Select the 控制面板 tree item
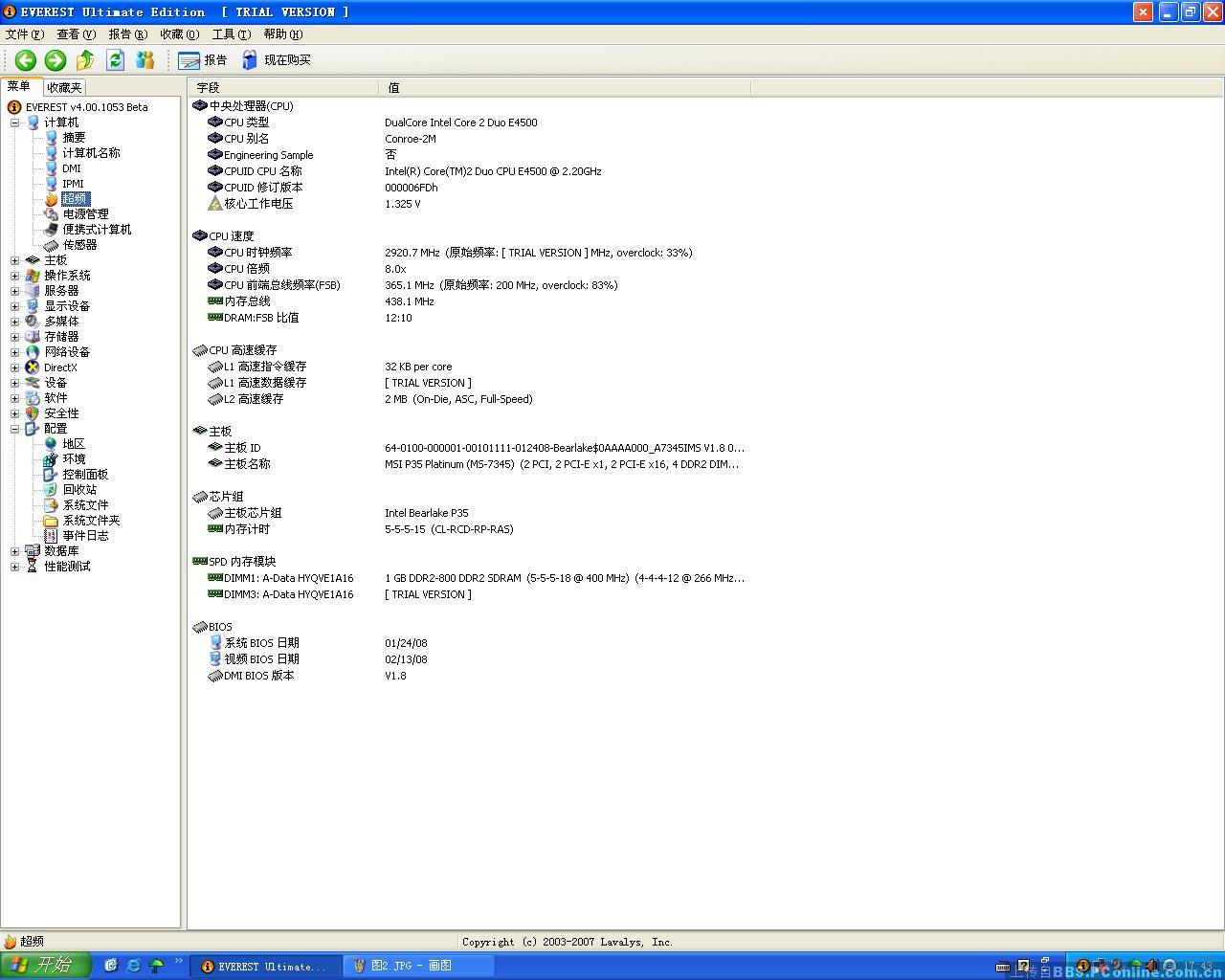 (85, 475)
